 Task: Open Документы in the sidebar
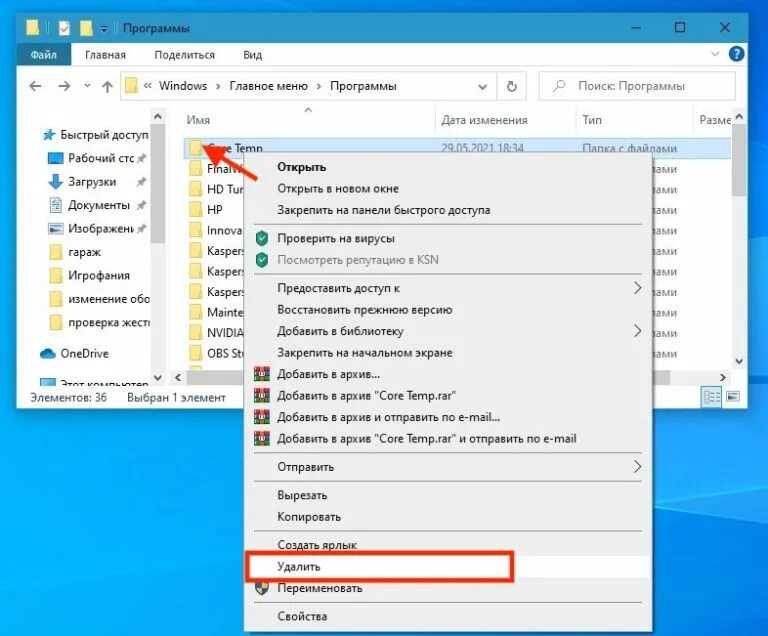(x=91, y=205)
